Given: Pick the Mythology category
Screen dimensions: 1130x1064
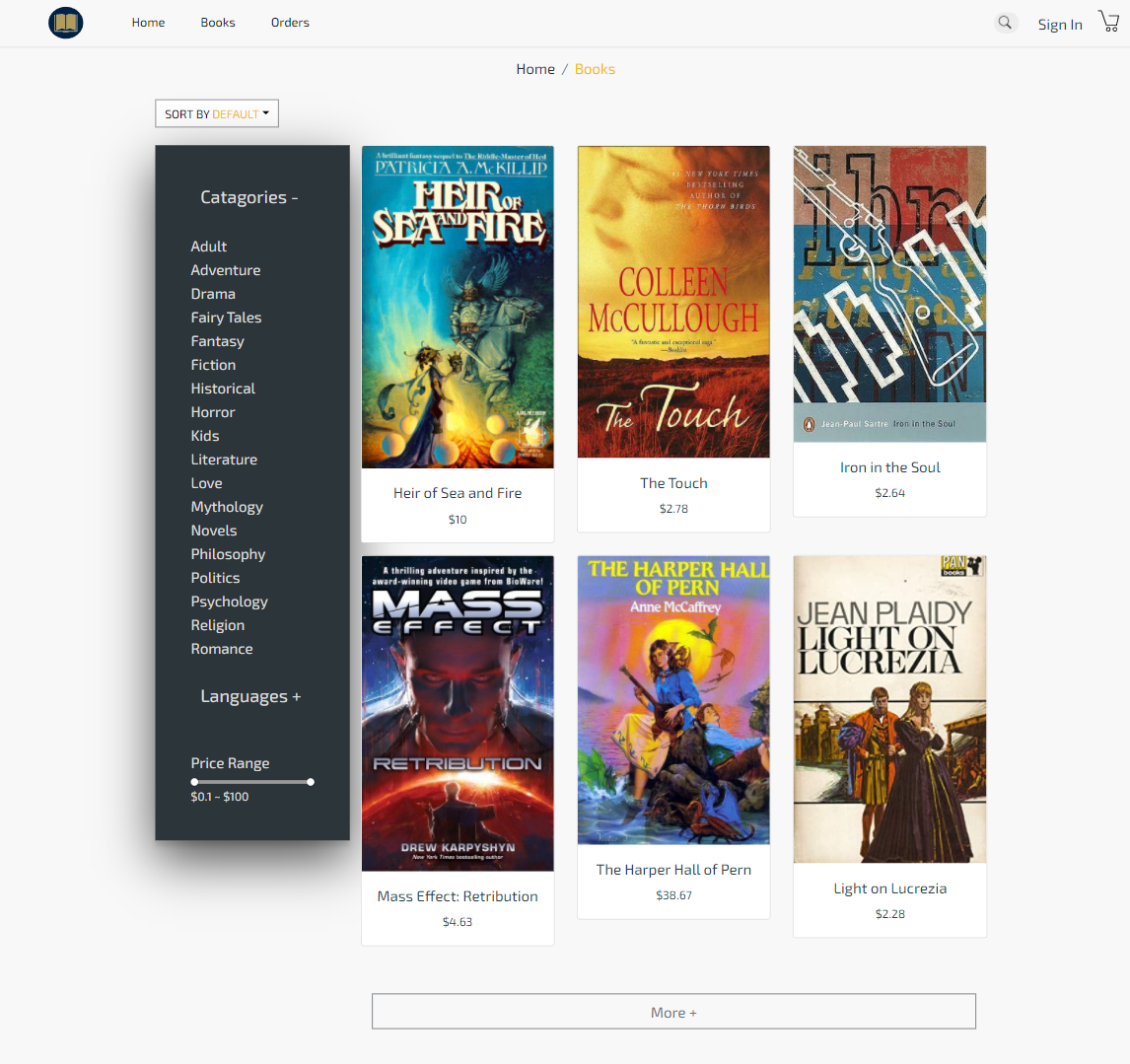Looking at the screenshot, I should click(x=226, y=508).
